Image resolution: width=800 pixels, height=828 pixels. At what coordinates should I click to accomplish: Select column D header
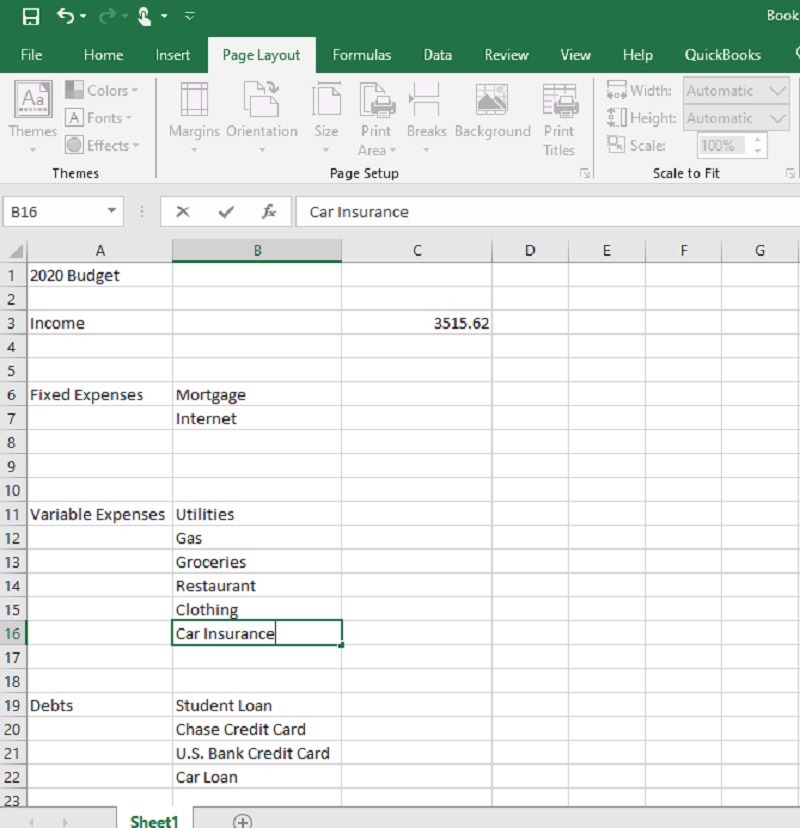(x=530, y=250)
